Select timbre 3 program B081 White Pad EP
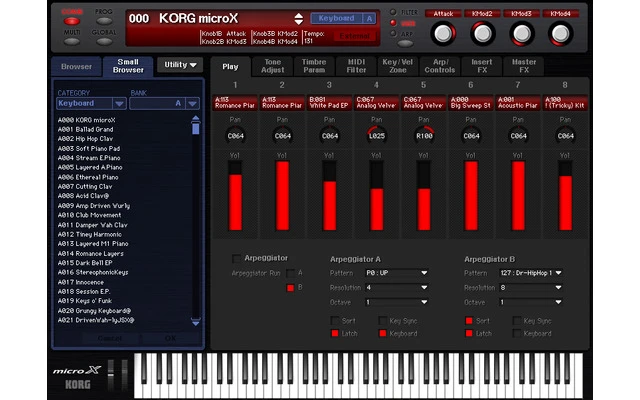The width and height of the screenshot is (640, 400). (329, 102)
